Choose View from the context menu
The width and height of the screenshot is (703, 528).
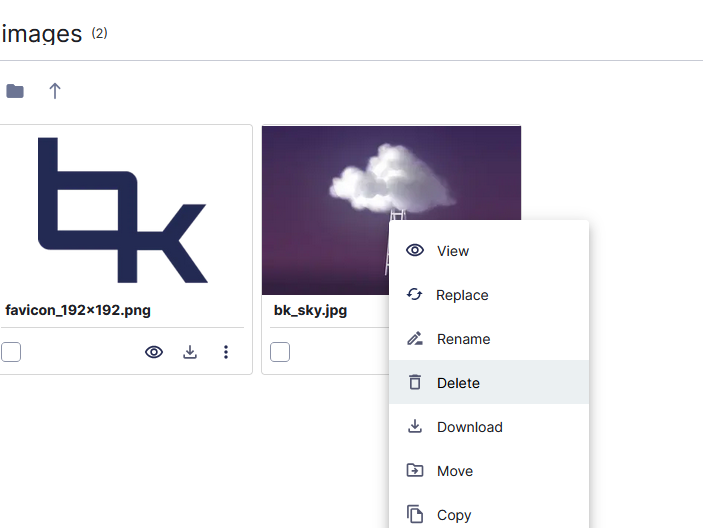tap(453, 251)
